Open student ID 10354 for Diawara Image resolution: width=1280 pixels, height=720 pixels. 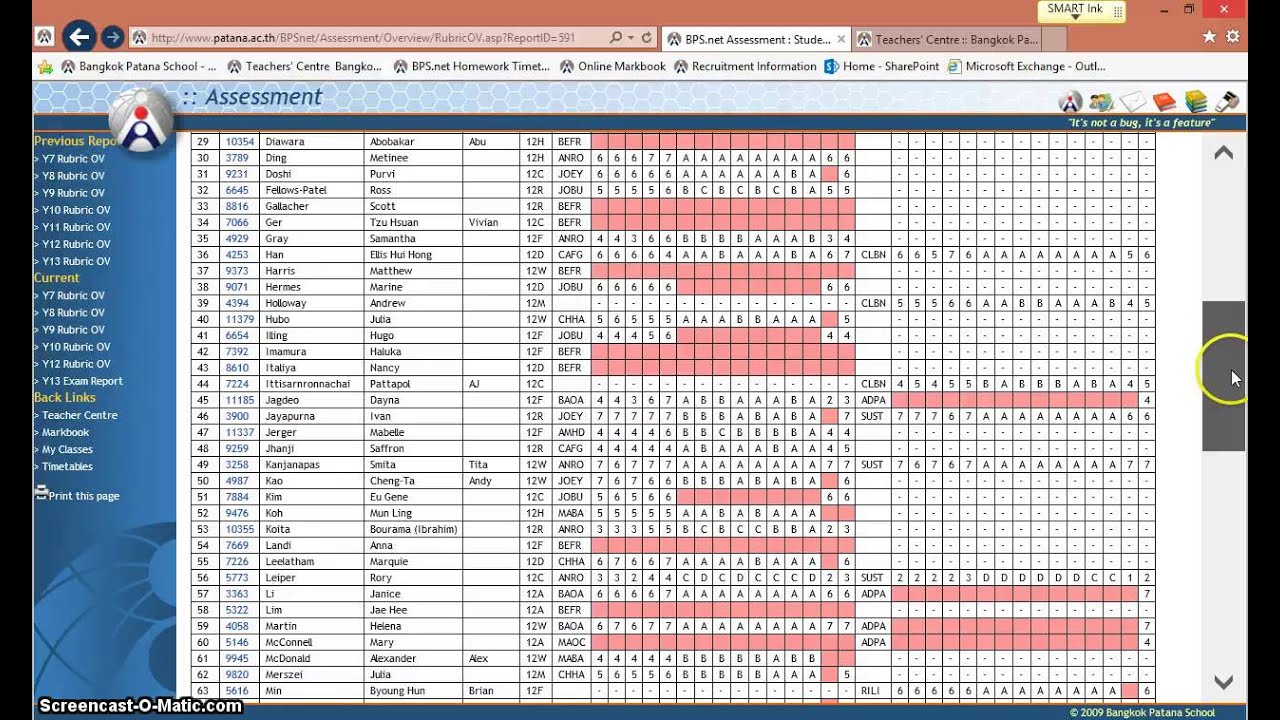(239, 142)
